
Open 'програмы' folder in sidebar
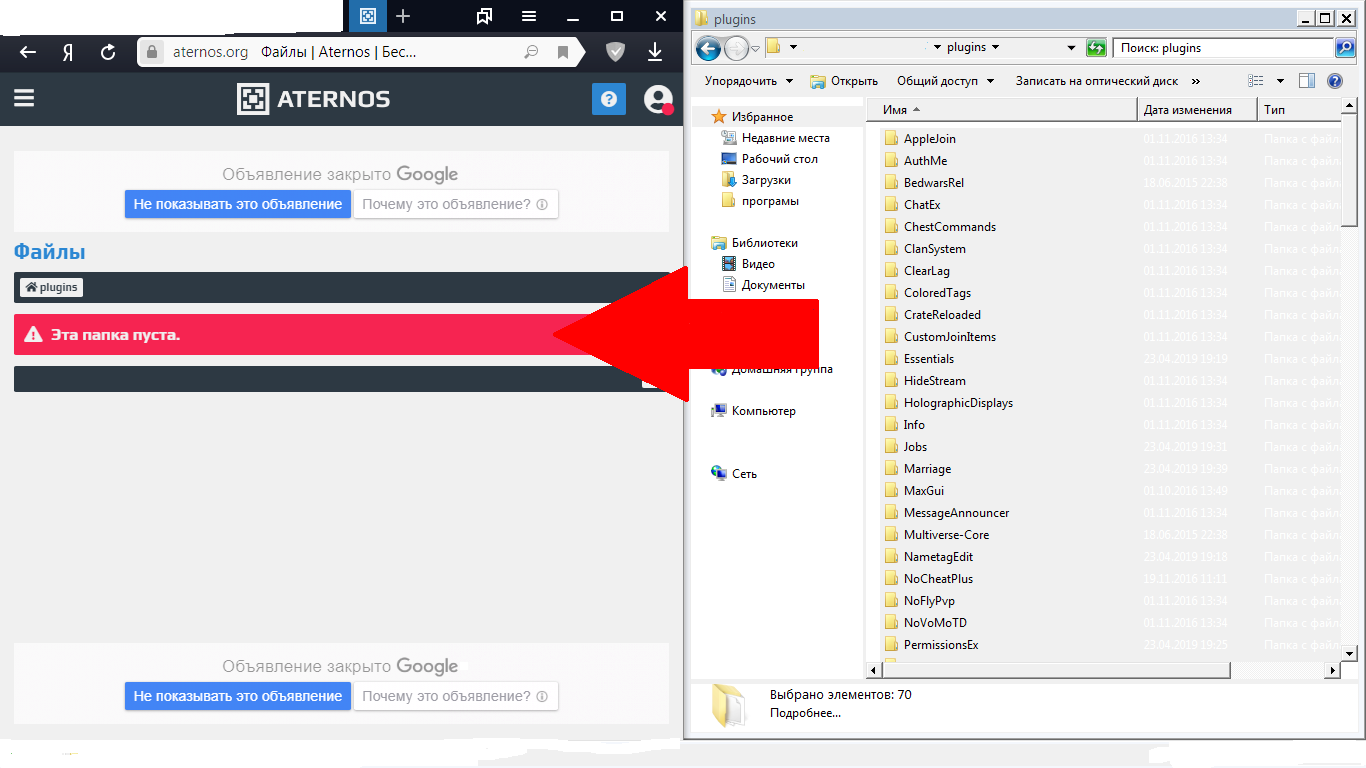point(769,201)
